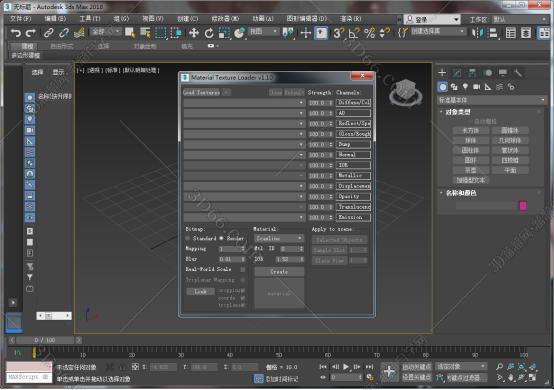Open the Opacity texture file dropdown
554x390 pixels.
tap(244, 196)
